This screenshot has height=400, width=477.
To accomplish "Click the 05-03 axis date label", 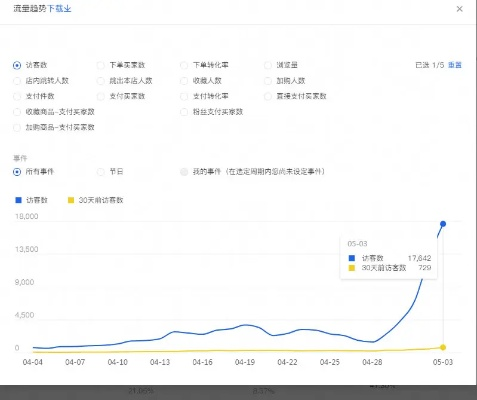I will pyautogui.click(x=443, y=362).
